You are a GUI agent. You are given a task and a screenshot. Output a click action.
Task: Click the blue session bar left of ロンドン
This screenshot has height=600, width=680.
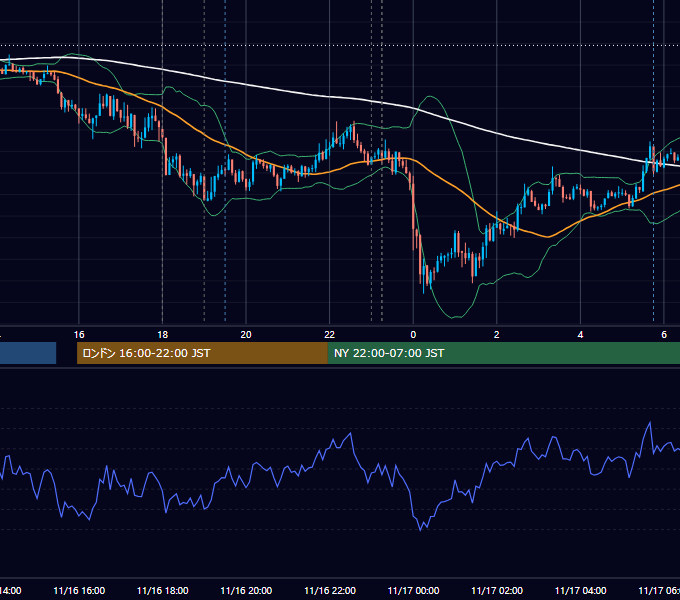point(28,353)
